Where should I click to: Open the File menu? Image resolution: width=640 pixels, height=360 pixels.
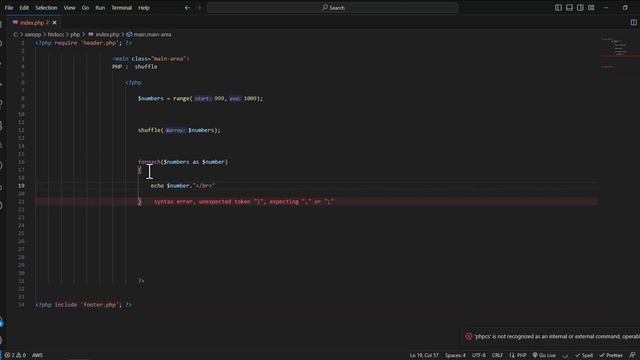9,7
